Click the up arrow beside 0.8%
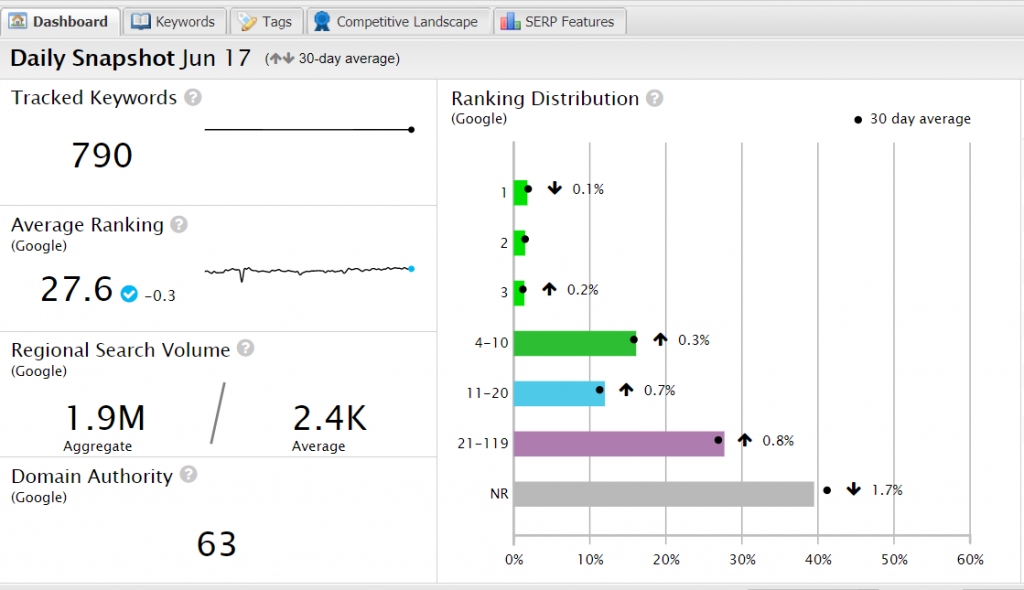Image resolution: width=1024 pixels, height=590 pixels. [744, 440]
